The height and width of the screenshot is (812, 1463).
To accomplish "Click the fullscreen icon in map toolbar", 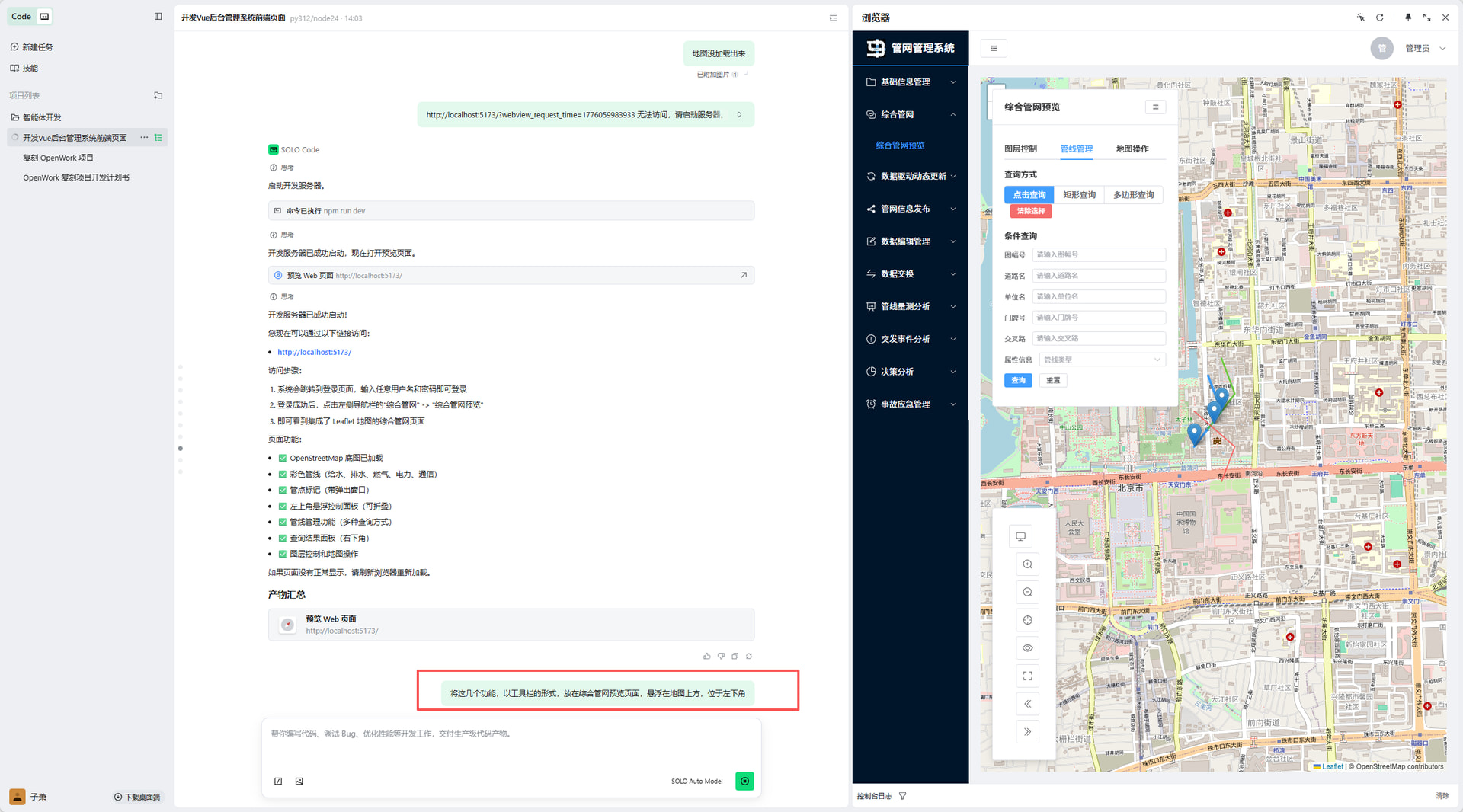I will coord(1027,676).
